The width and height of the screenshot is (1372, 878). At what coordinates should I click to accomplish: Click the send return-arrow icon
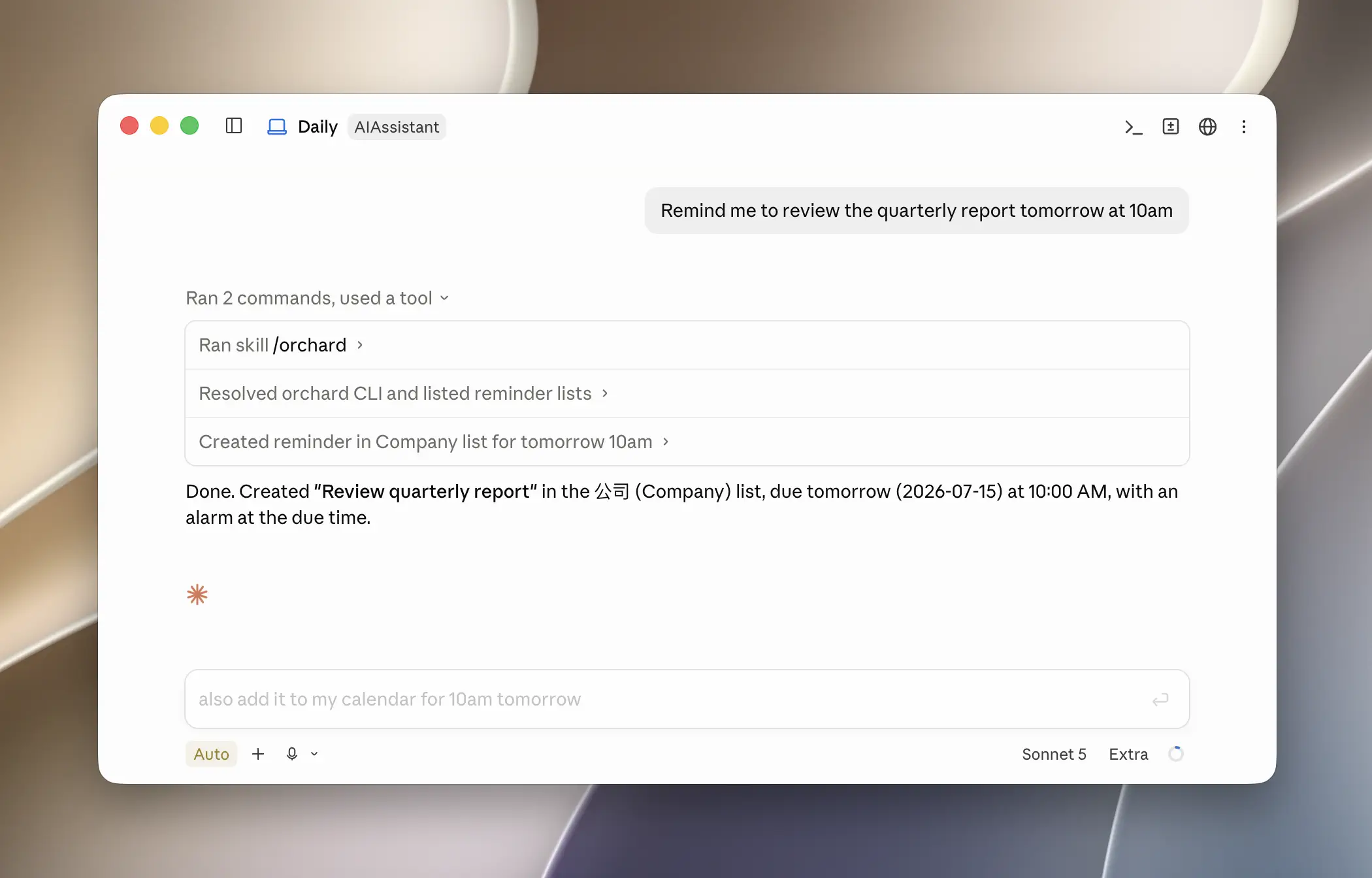point(1160,700)
